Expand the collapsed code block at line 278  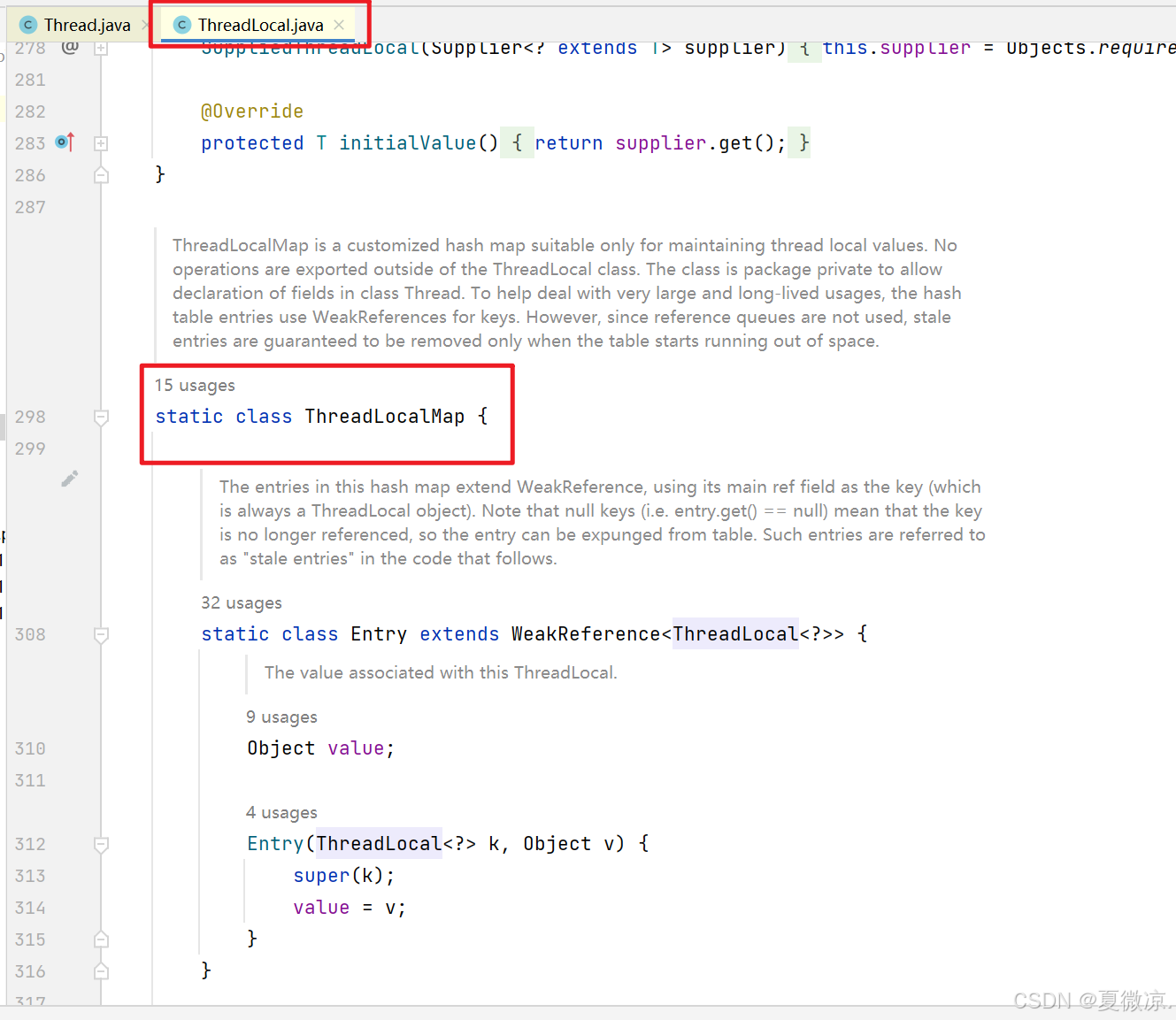click(x=100, y=48)
